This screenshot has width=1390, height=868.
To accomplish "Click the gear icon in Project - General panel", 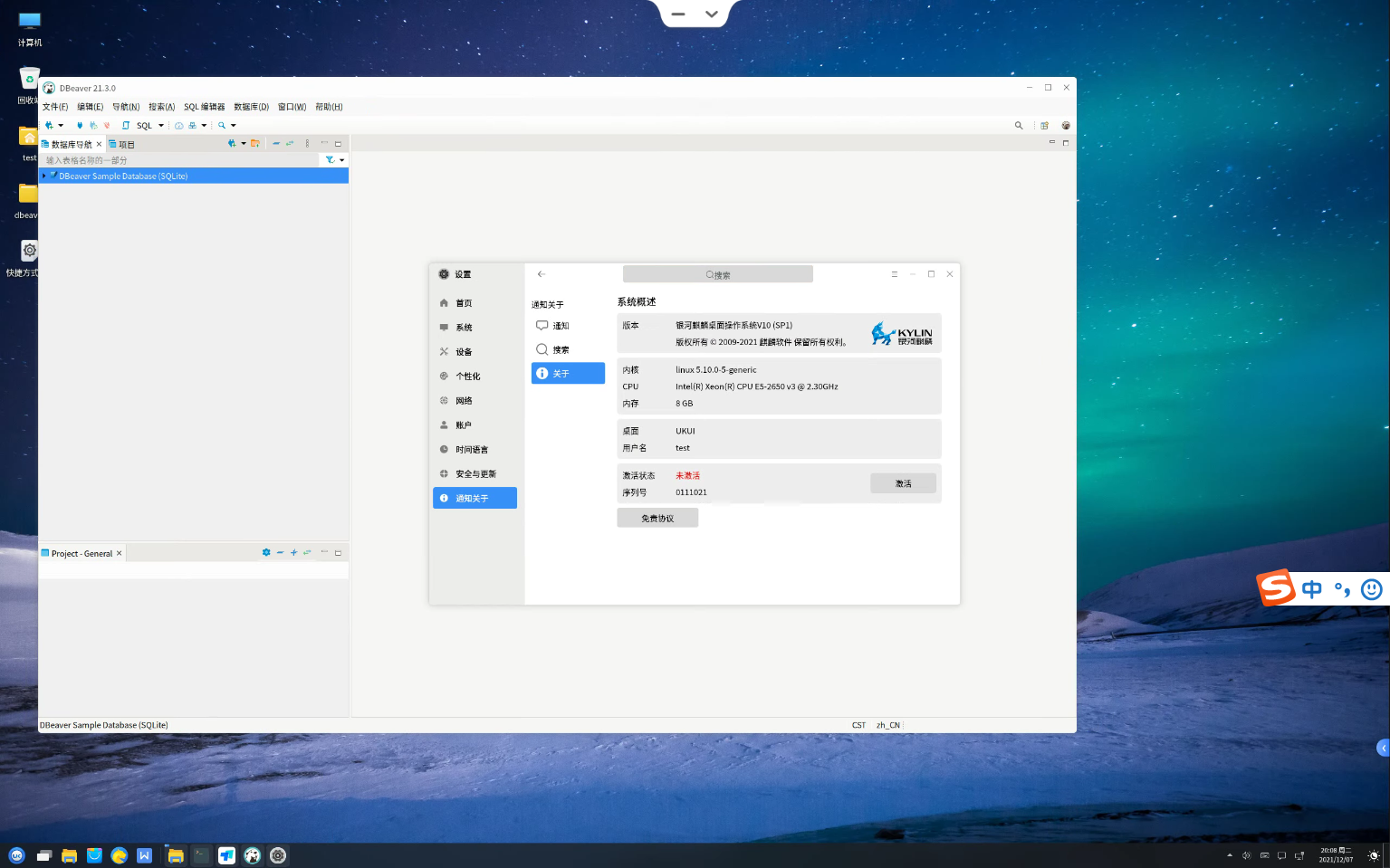I will [x=266, y=552].
